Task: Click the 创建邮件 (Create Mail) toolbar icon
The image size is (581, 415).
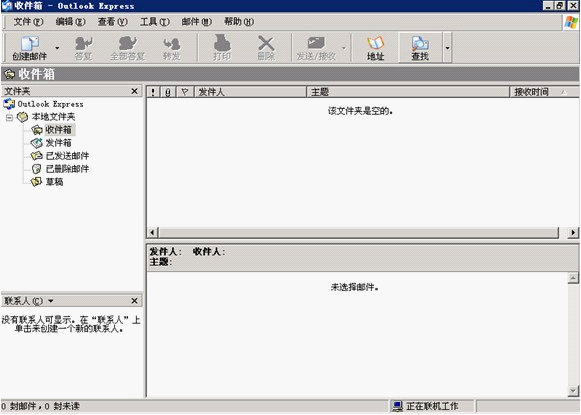Action: pos(30,47)
